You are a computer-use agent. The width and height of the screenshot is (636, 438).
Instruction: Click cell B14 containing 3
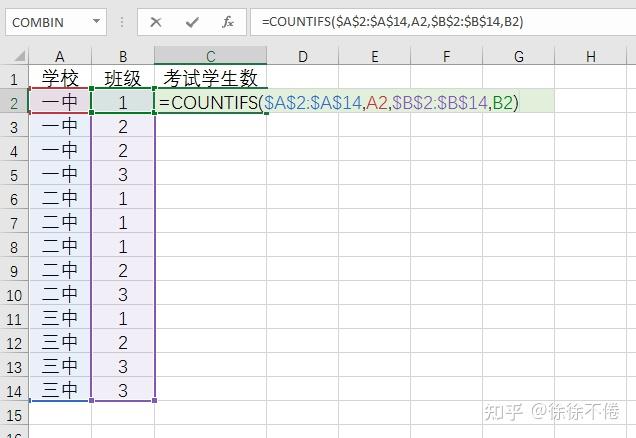[x=123, y=389]
